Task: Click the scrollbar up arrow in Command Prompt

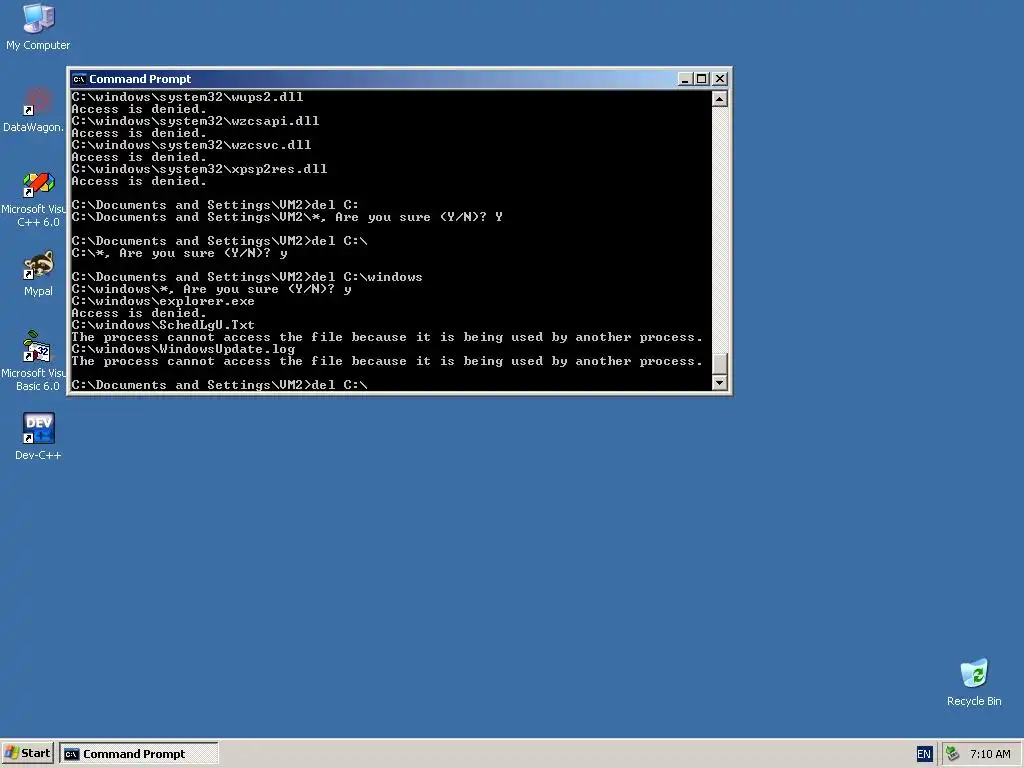Action: pos(719,99)
